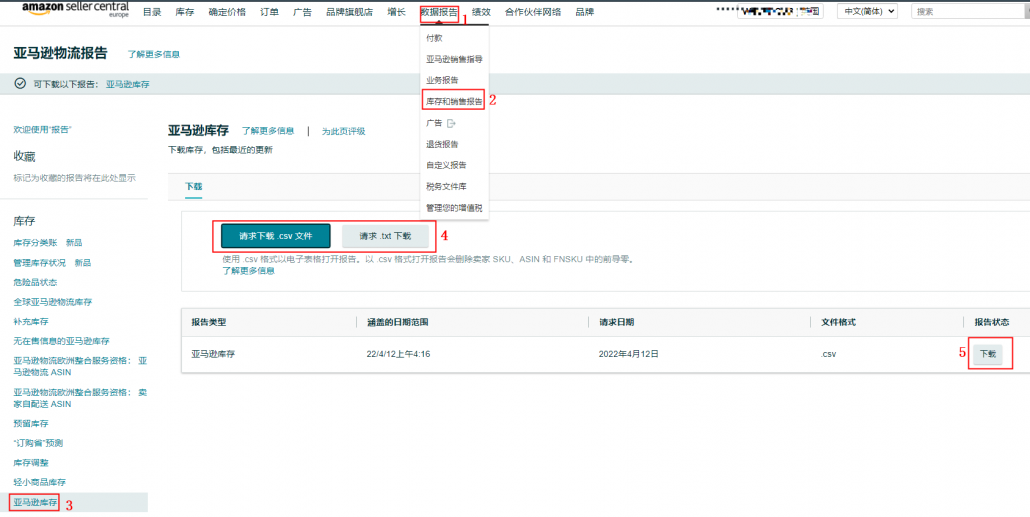
Task: Open the 品牌旗舰店 menu
Action: point(349,12)
